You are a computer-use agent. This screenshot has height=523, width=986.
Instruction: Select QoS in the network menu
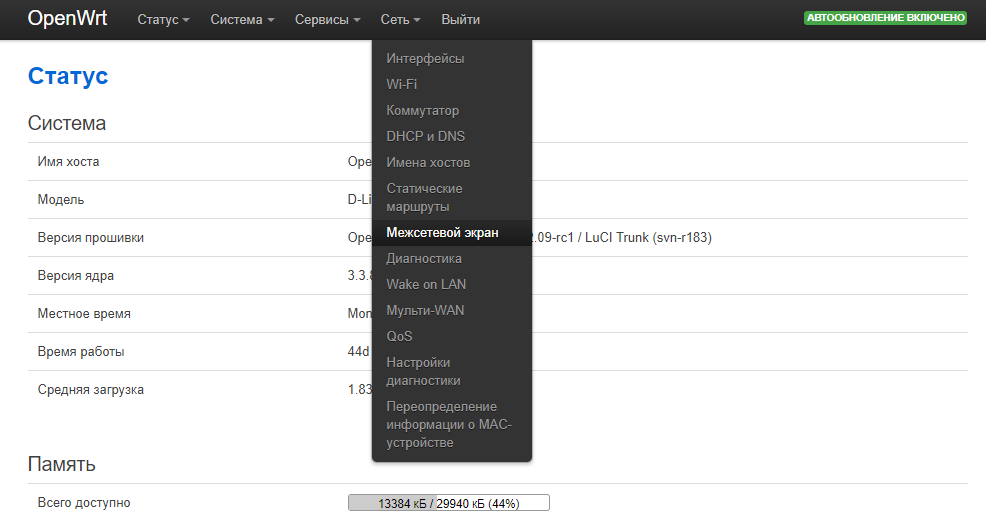tap(451, 336)
